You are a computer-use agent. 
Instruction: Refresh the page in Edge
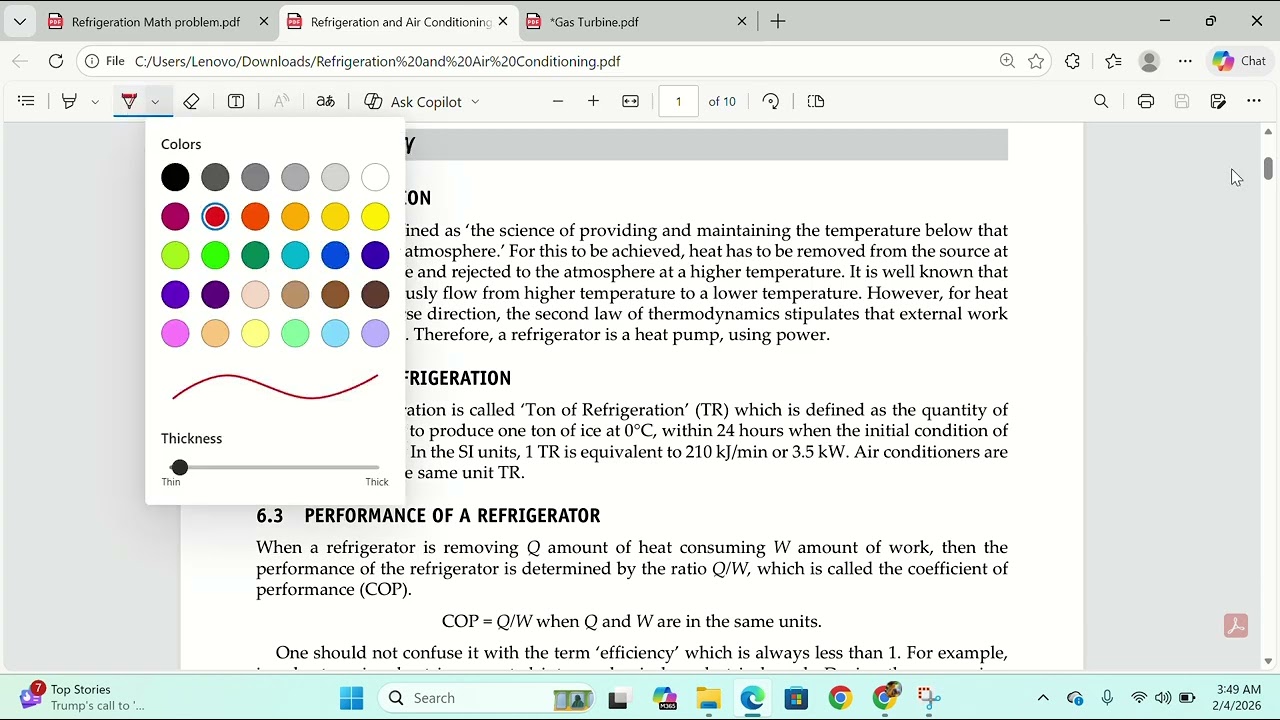click(56, 61)
